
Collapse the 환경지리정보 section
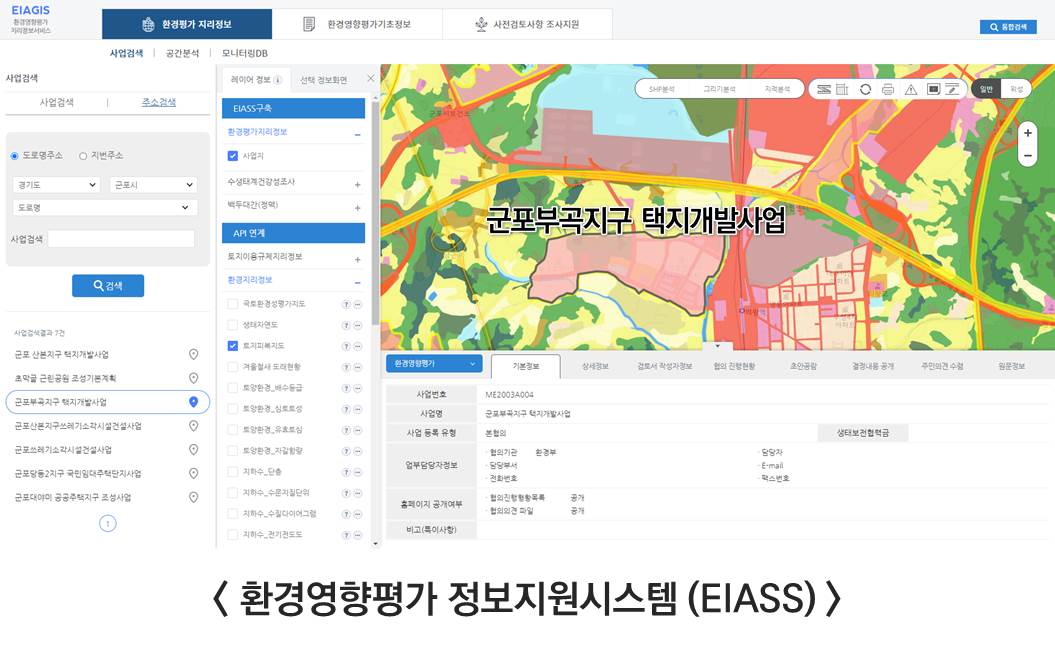pos(358,281)
